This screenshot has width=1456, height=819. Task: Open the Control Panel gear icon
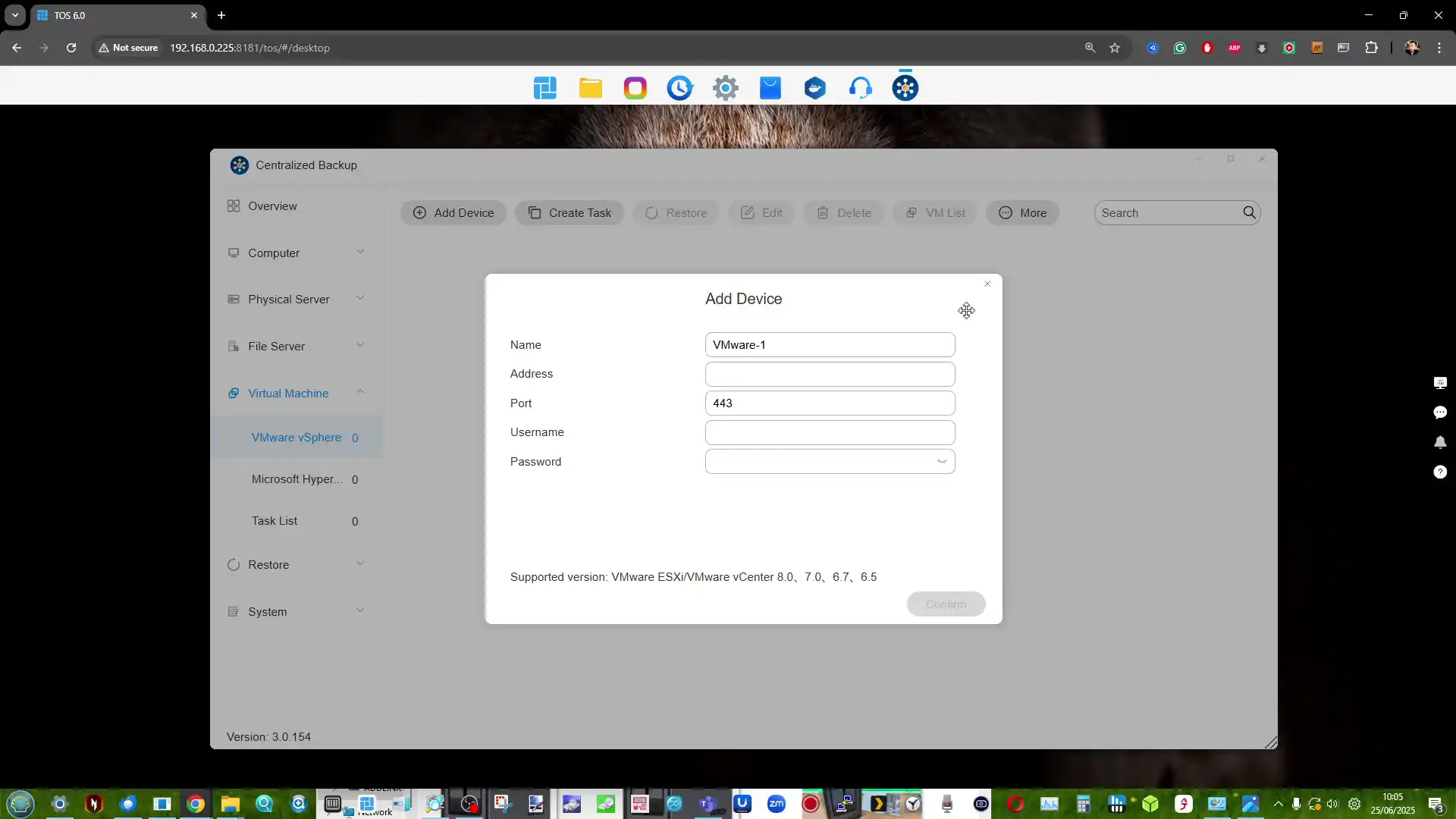click(x=725, y=88)
